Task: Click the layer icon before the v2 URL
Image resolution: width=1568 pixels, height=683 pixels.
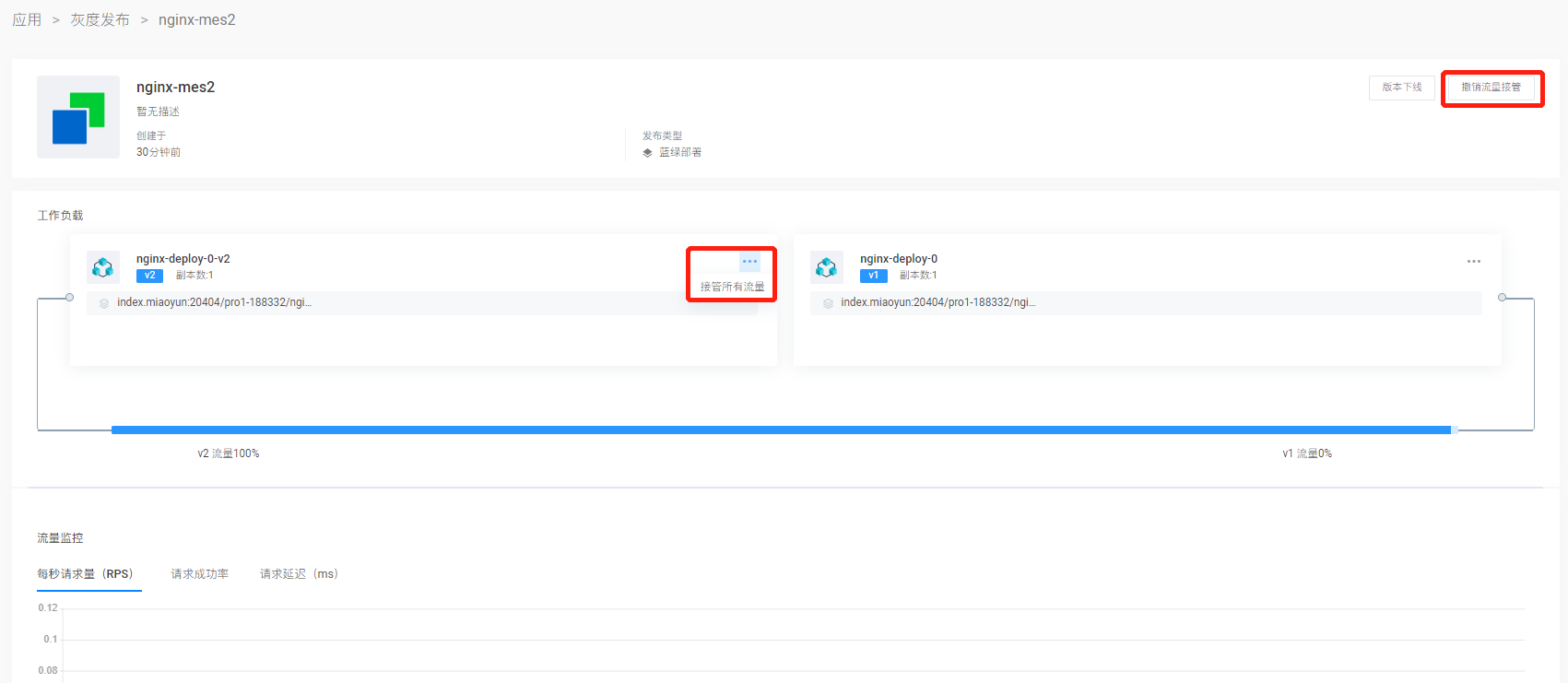Action: pyautogui.click(x=104, y=303)
